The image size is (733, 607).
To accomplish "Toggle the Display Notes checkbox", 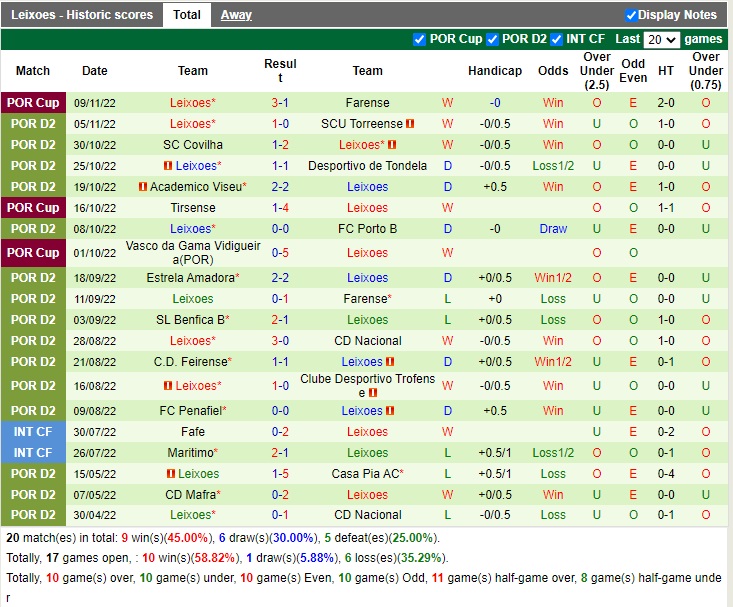I will [631, 15].
